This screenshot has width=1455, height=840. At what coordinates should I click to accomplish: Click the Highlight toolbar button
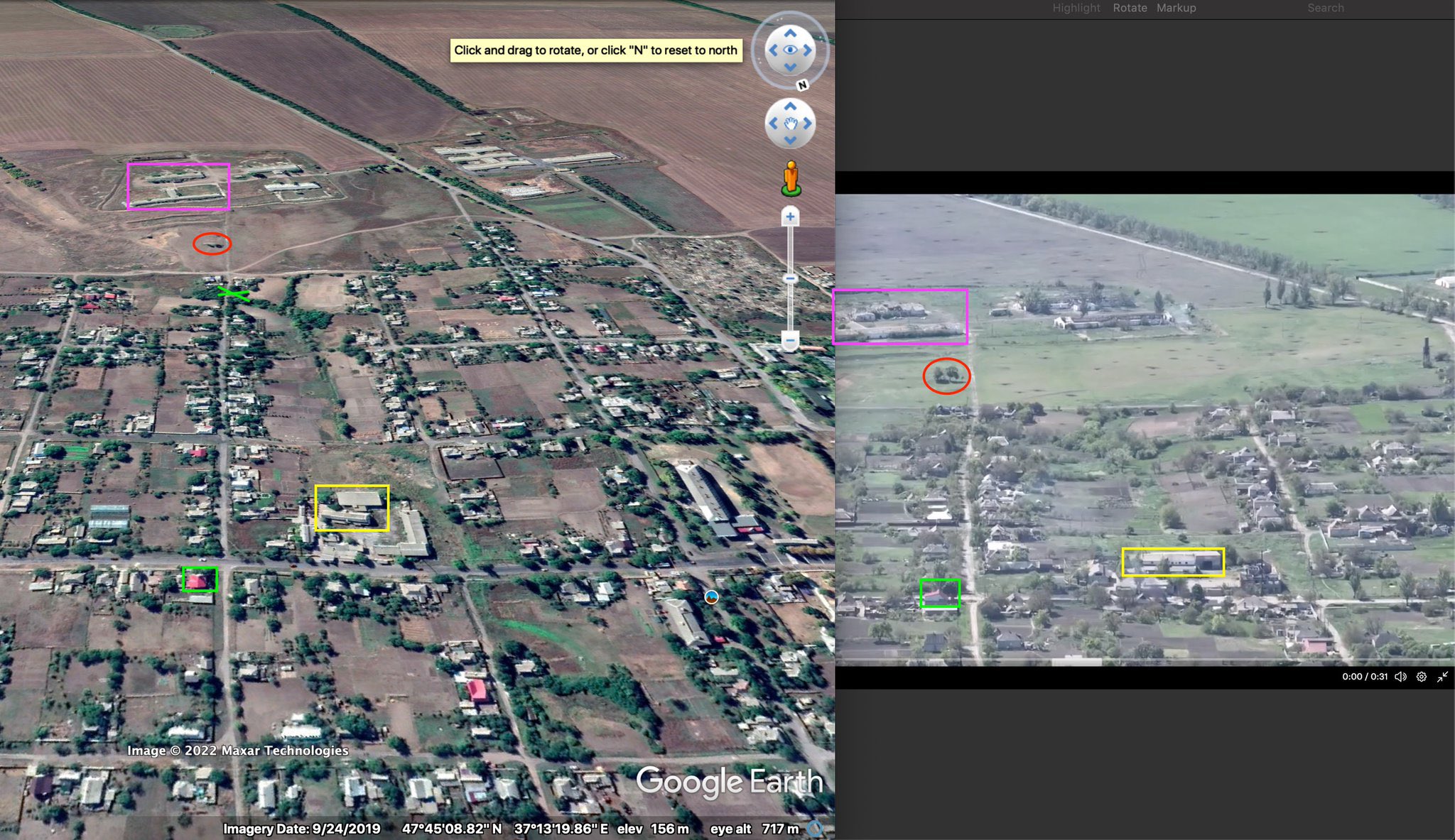click(1076, 8)
